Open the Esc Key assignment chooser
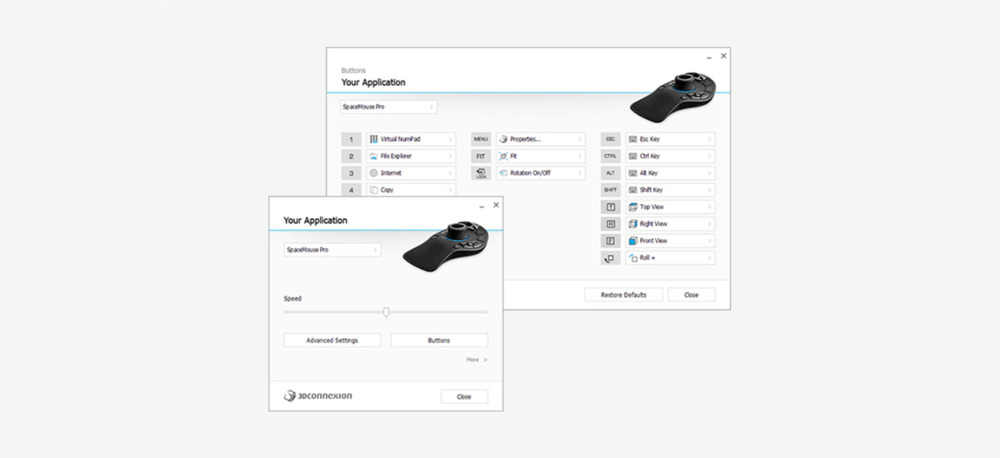 (x=670, y=139)
